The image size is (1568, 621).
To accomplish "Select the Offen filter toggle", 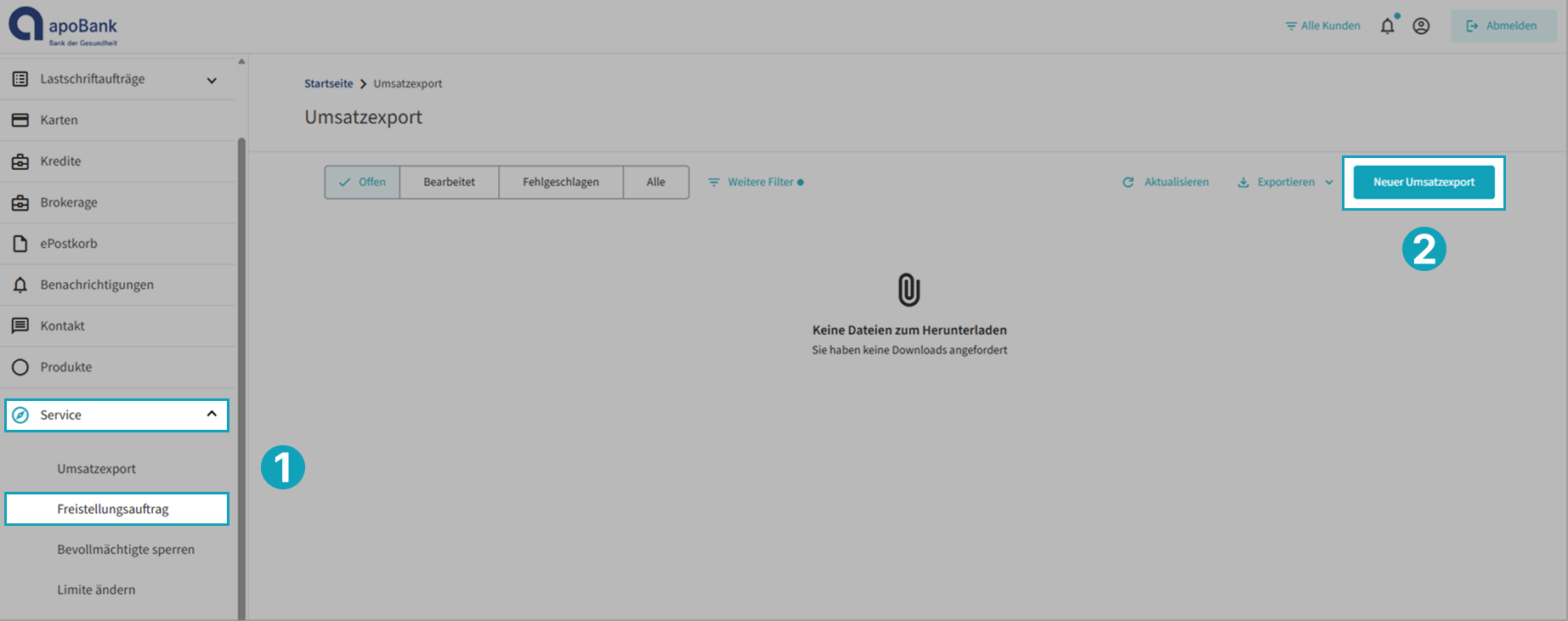I will [362, 182].
